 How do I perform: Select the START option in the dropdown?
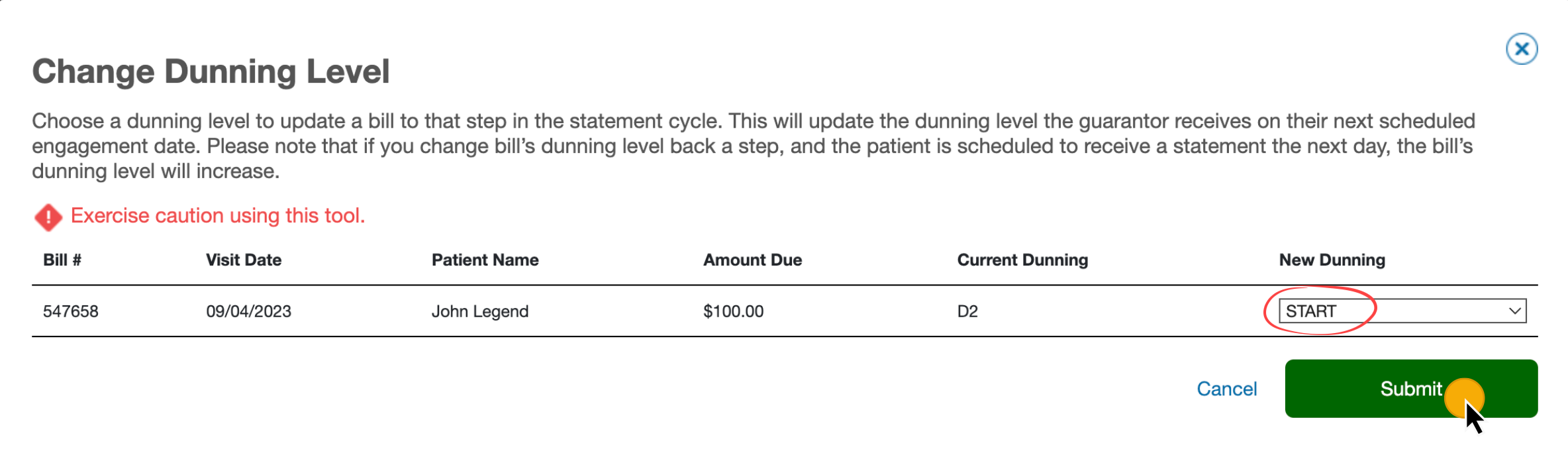1318,310
